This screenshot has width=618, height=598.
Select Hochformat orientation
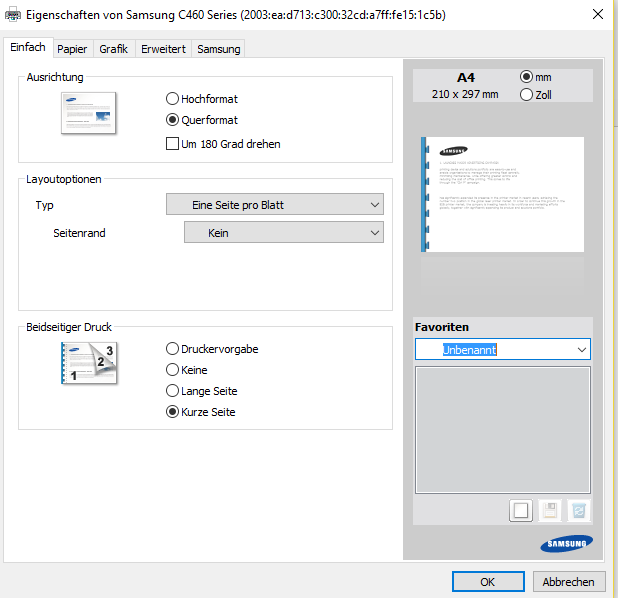coord(202,99)
